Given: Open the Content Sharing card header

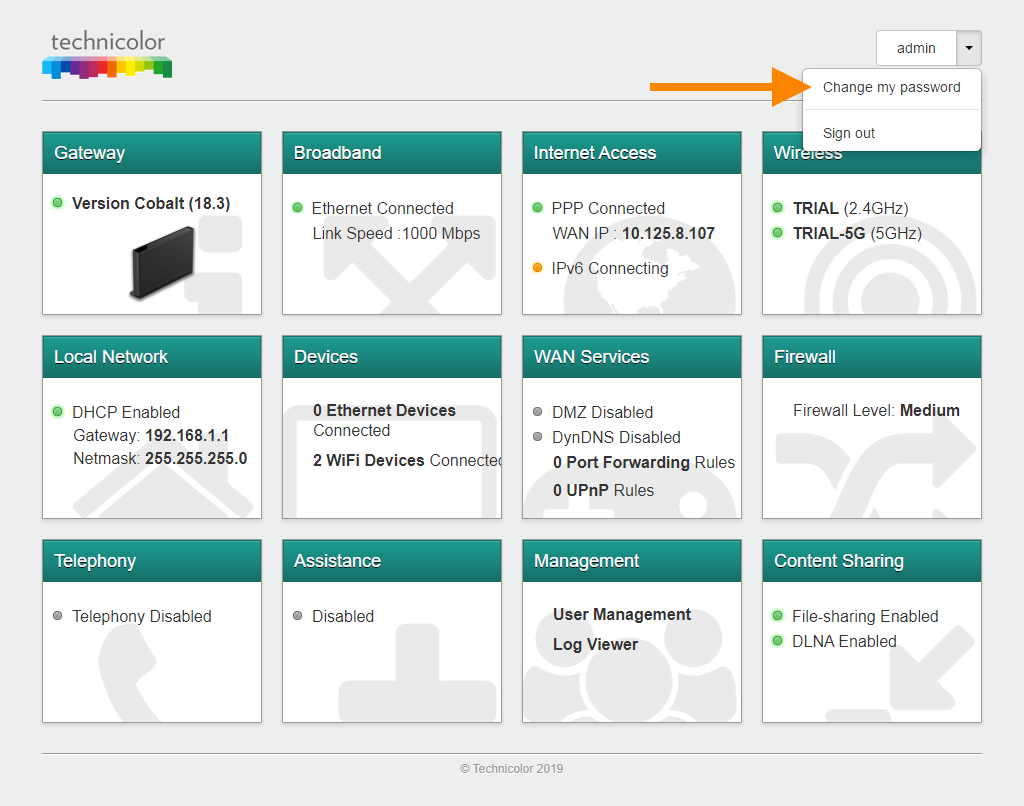Looking at the screenshot, I should coord(871,561).
